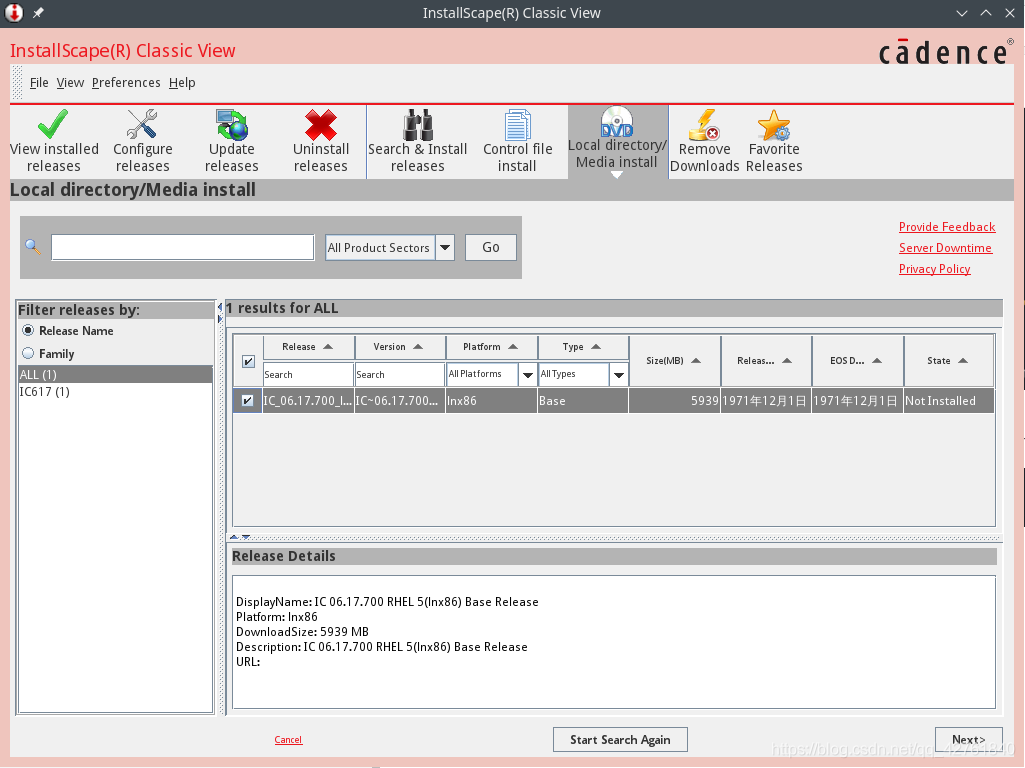Screen dimensions: 1025x768
Task: Select IC617 (1) in filter list
Action: pyautogui.click(x=115, y=392)
